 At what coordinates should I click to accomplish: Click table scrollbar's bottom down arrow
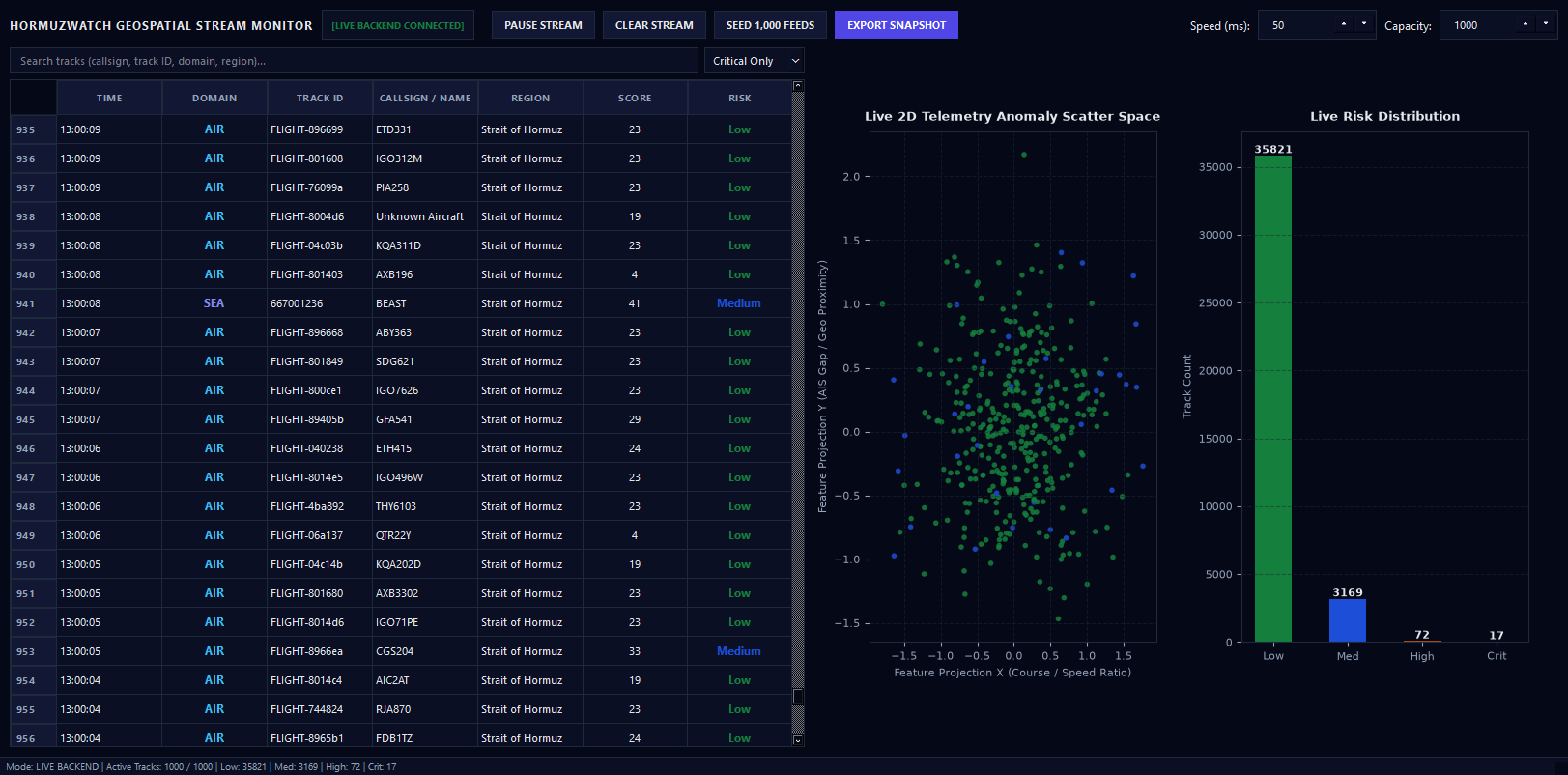798,740
